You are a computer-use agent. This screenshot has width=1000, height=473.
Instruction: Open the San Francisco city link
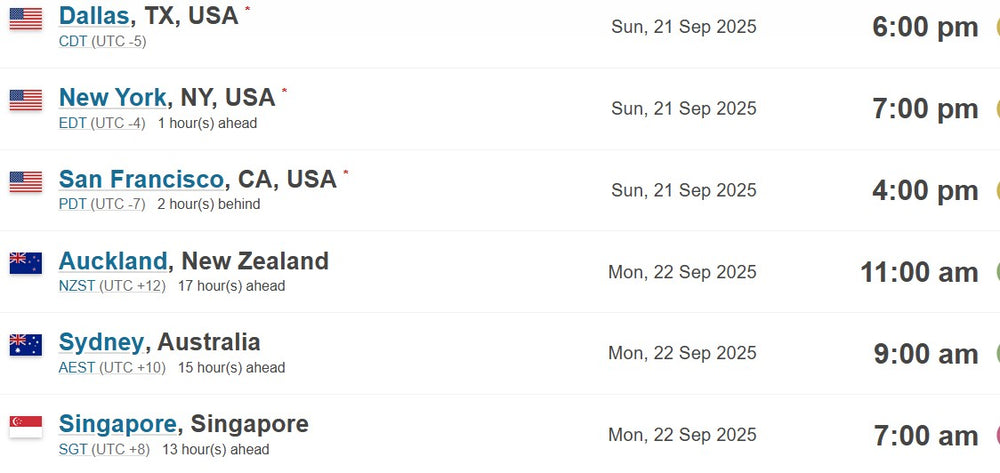click(142, 179)
